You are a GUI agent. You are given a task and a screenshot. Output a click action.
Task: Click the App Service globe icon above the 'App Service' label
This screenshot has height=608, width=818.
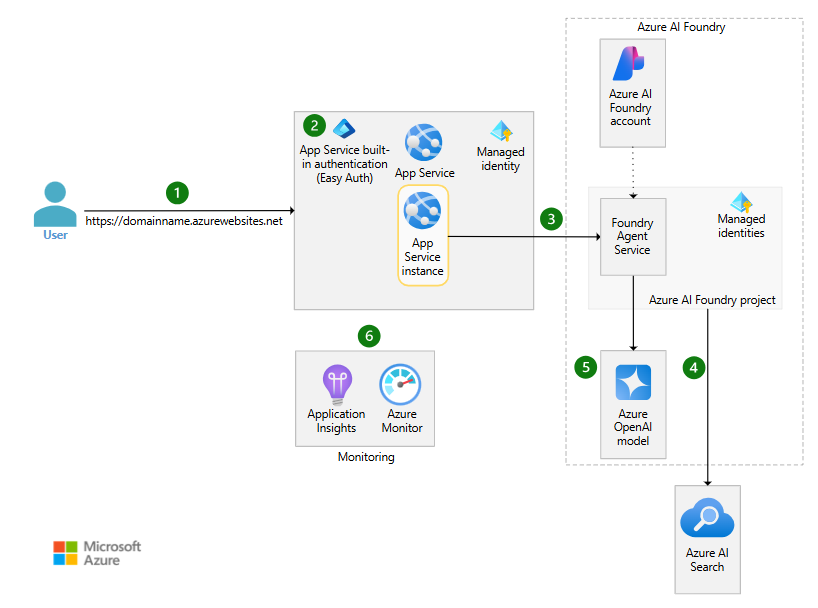click(x=424, y=142)
